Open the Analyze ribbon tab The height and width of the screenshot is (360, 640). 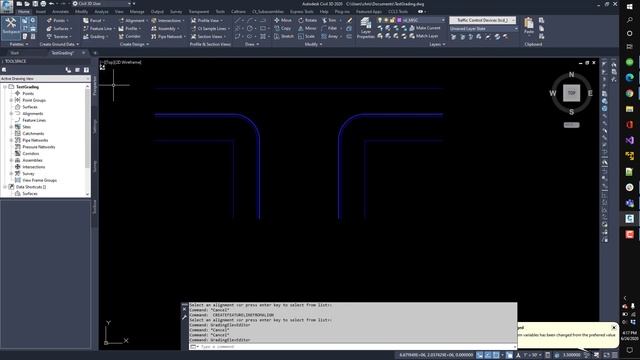[x=101, y=12]
